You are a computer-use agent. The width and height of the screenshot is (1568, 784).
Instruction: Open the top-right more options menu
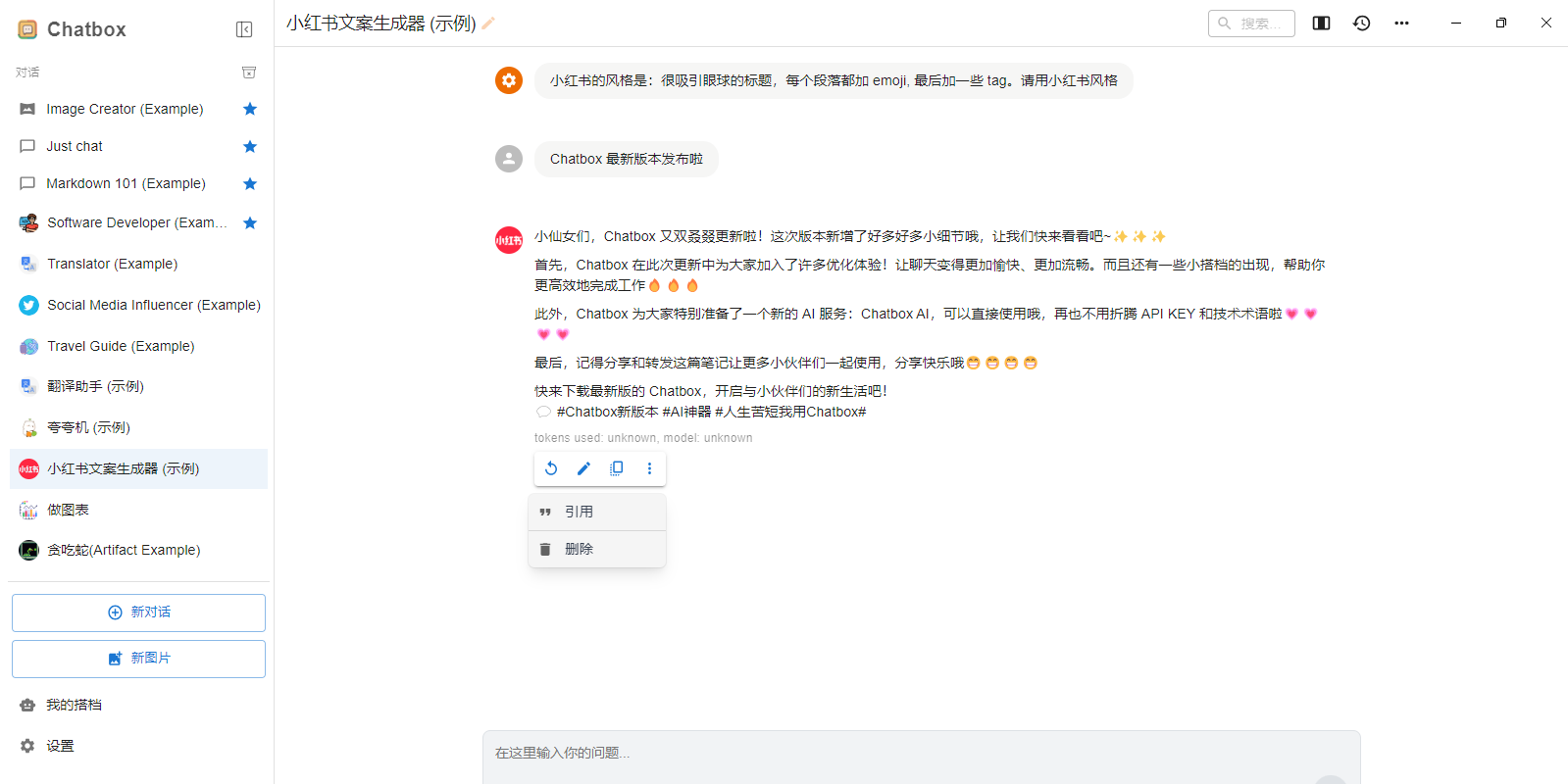coord(1401,23)
